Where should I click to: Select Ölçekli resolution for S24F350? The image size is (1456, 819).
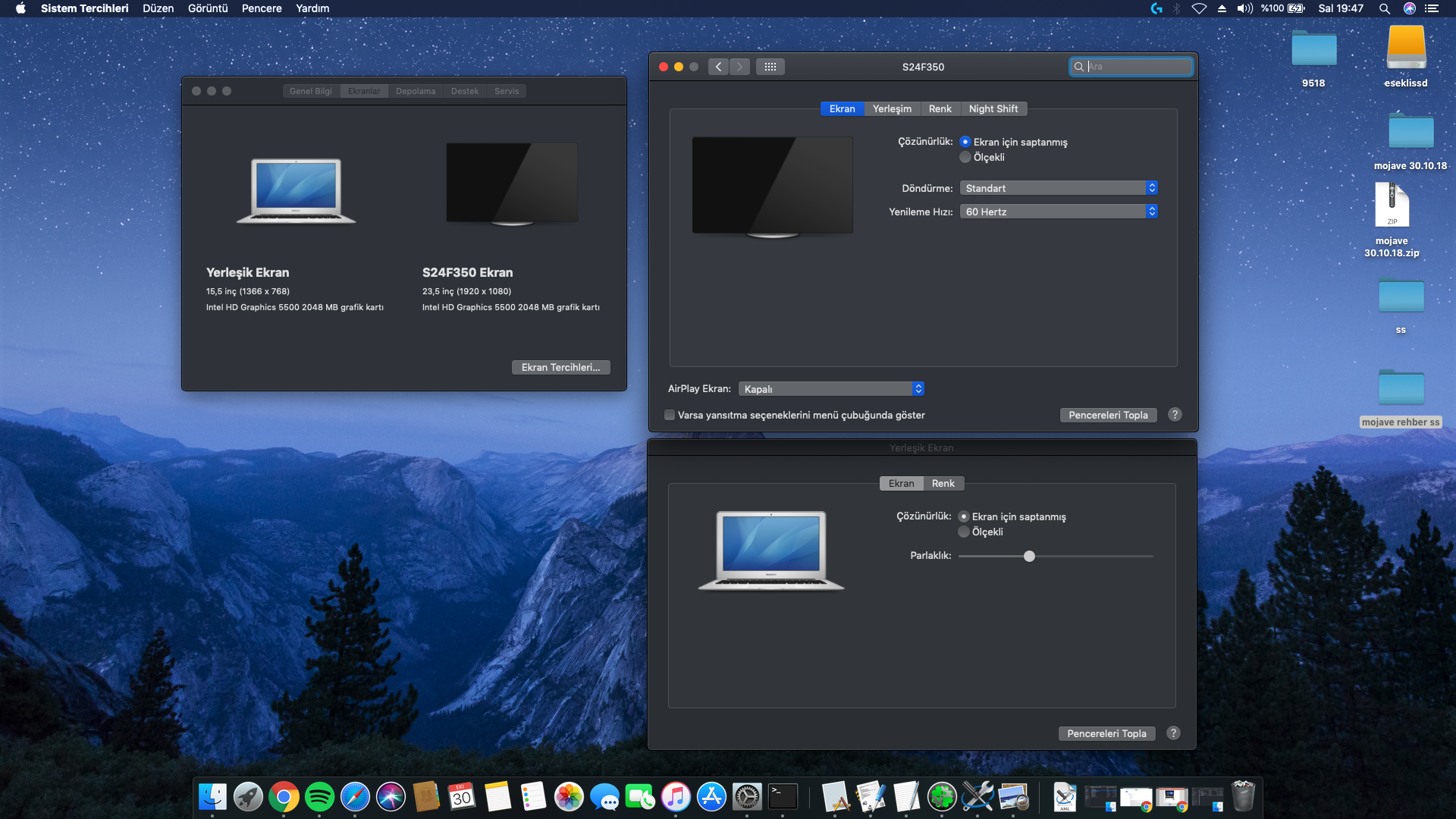coord(965,158)
